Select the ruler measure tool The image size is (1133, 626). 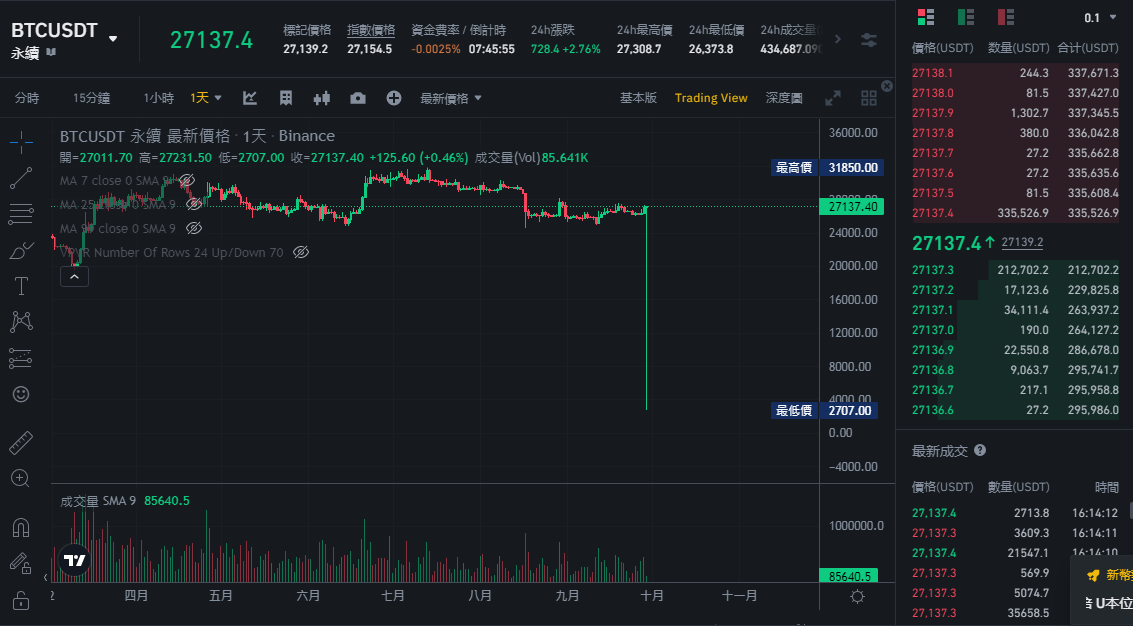(x=21, y=442)
